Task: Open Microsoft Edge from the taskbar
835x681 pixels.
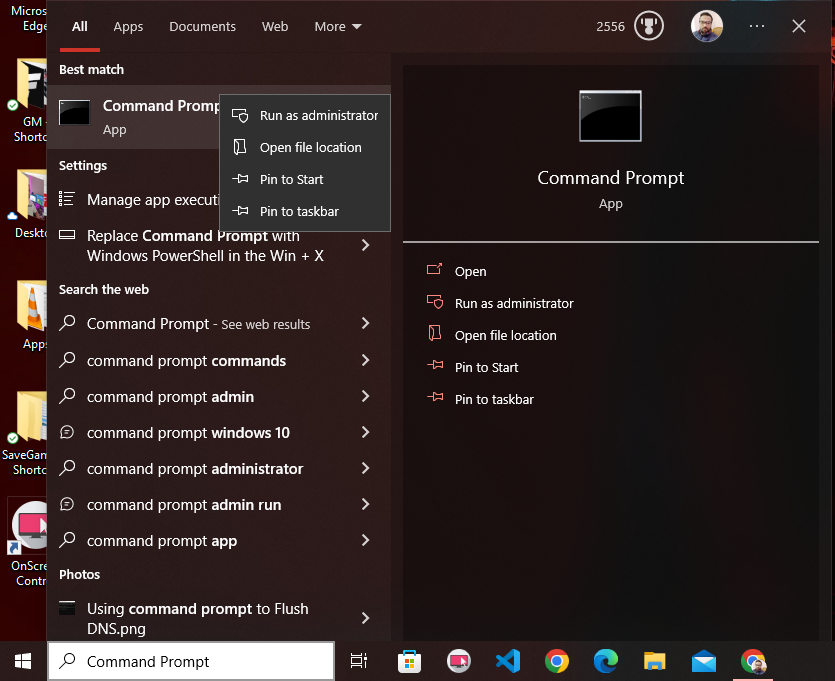Action: [606, 661]
